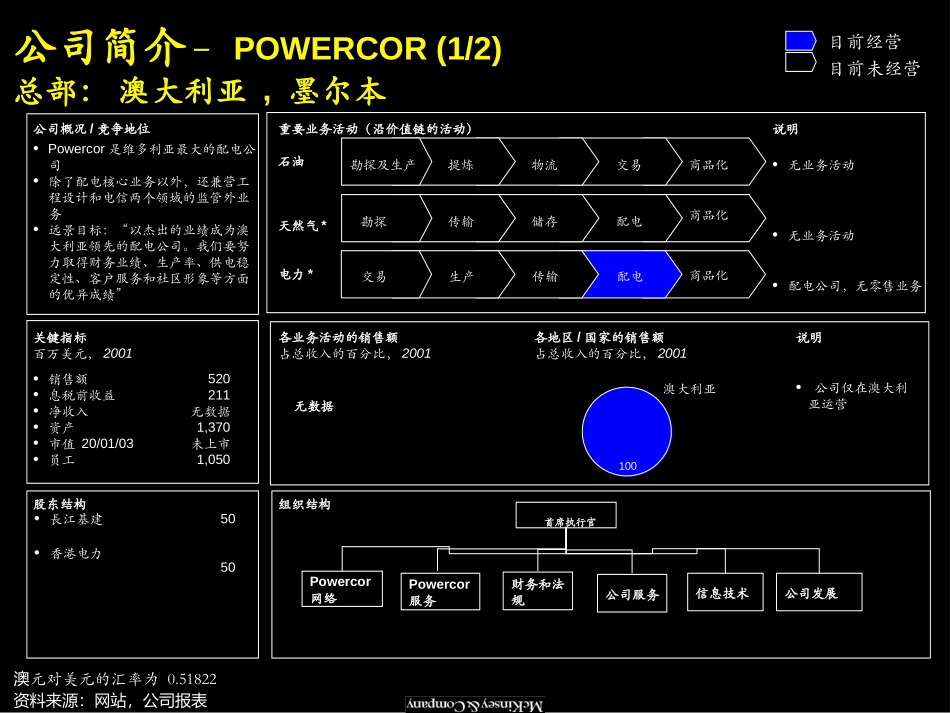Select the 100 label inside the pie
950x713 pixels.
(628, 466)
